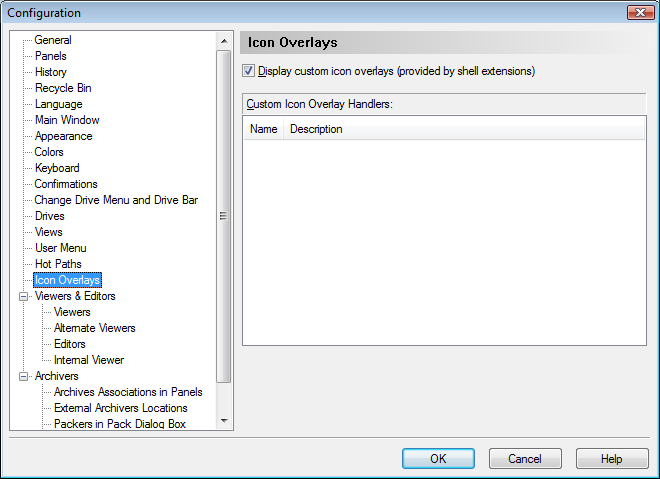The width and height of the screenshot is (660, 479).
Task: Open the Drives configuration page
Action: 50,216
